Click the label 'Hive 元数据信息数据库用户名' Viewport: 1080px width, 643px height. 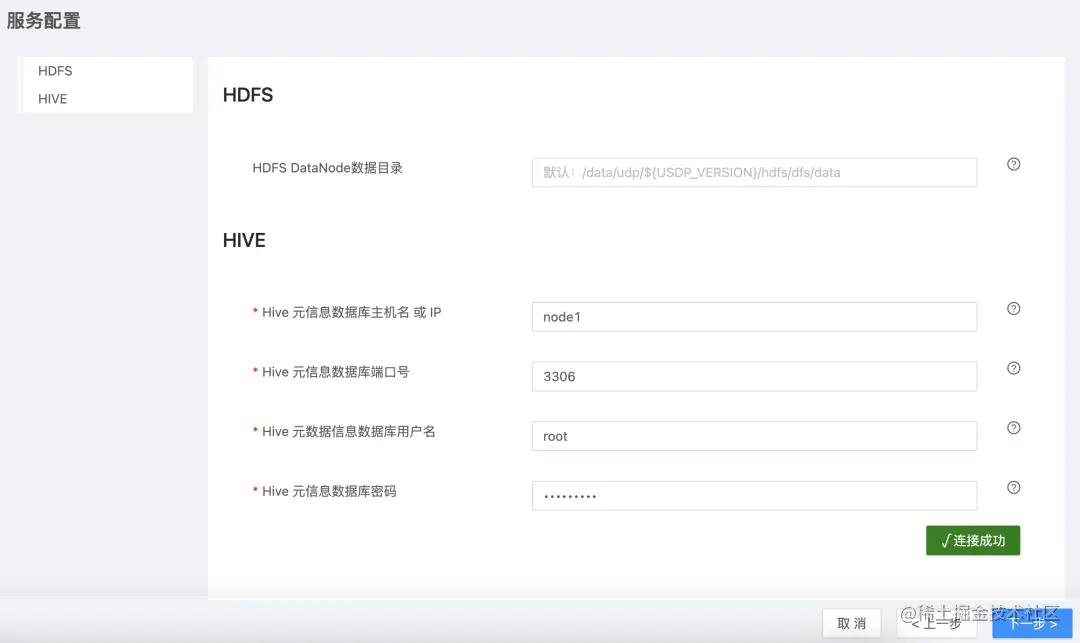349,432
